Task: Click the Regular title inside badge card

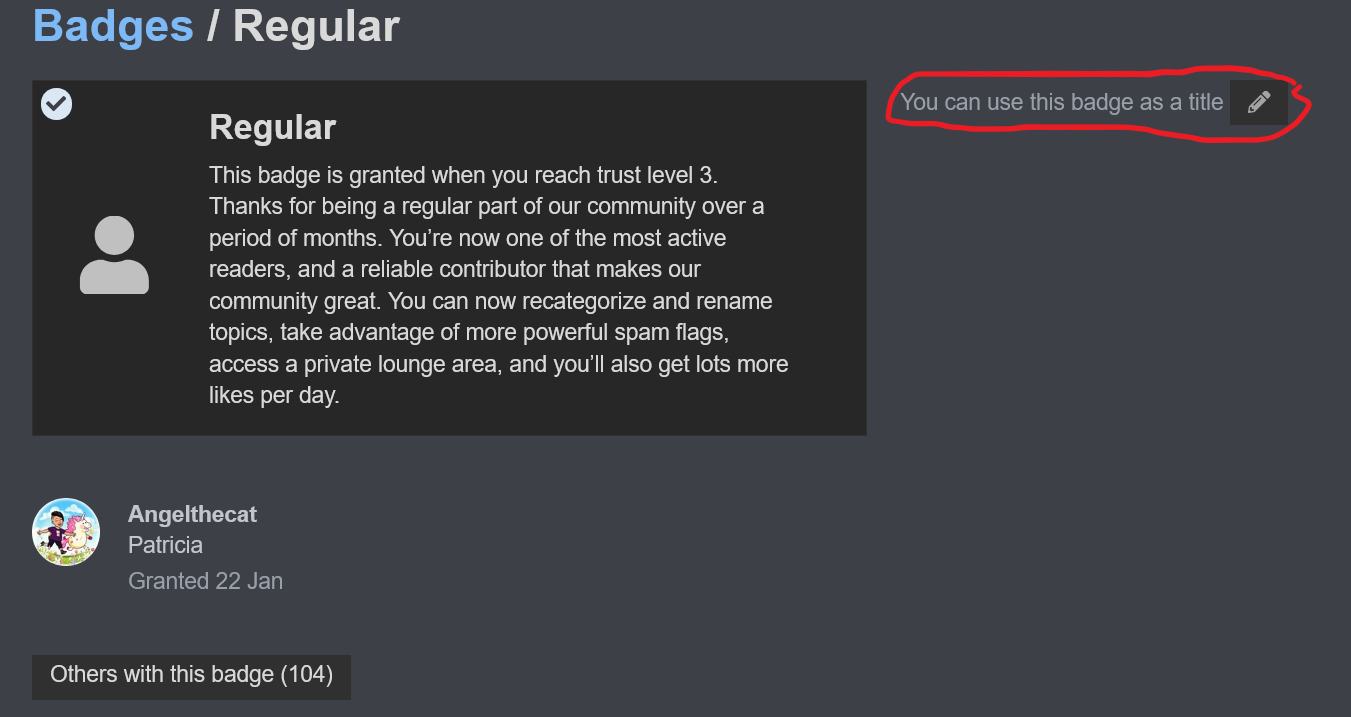Action: (272, 127)
